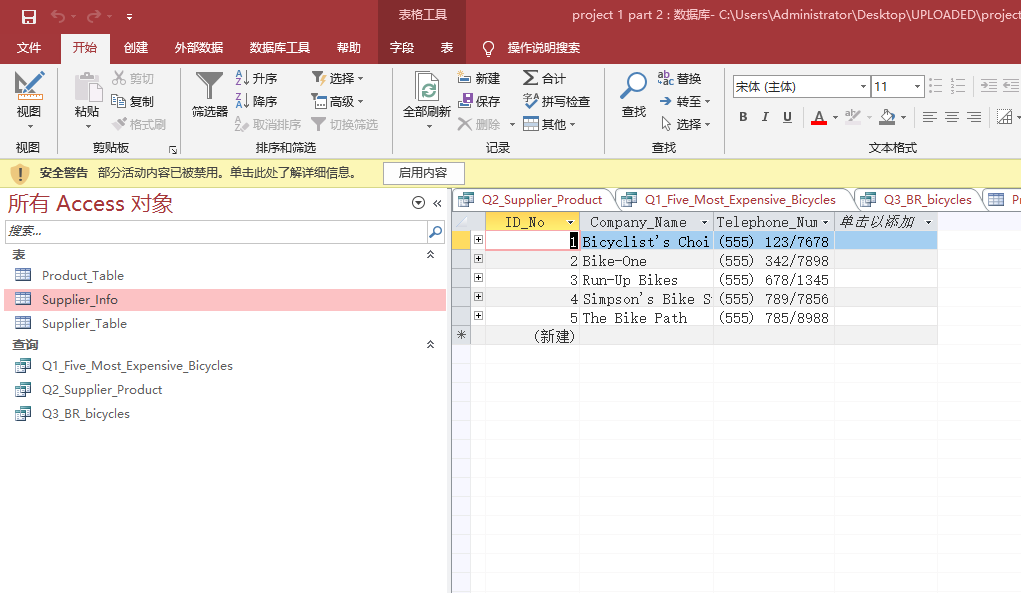Toggle underline formatting
Viewport: 1021px width, 593px height.
(x=787, y=117)
